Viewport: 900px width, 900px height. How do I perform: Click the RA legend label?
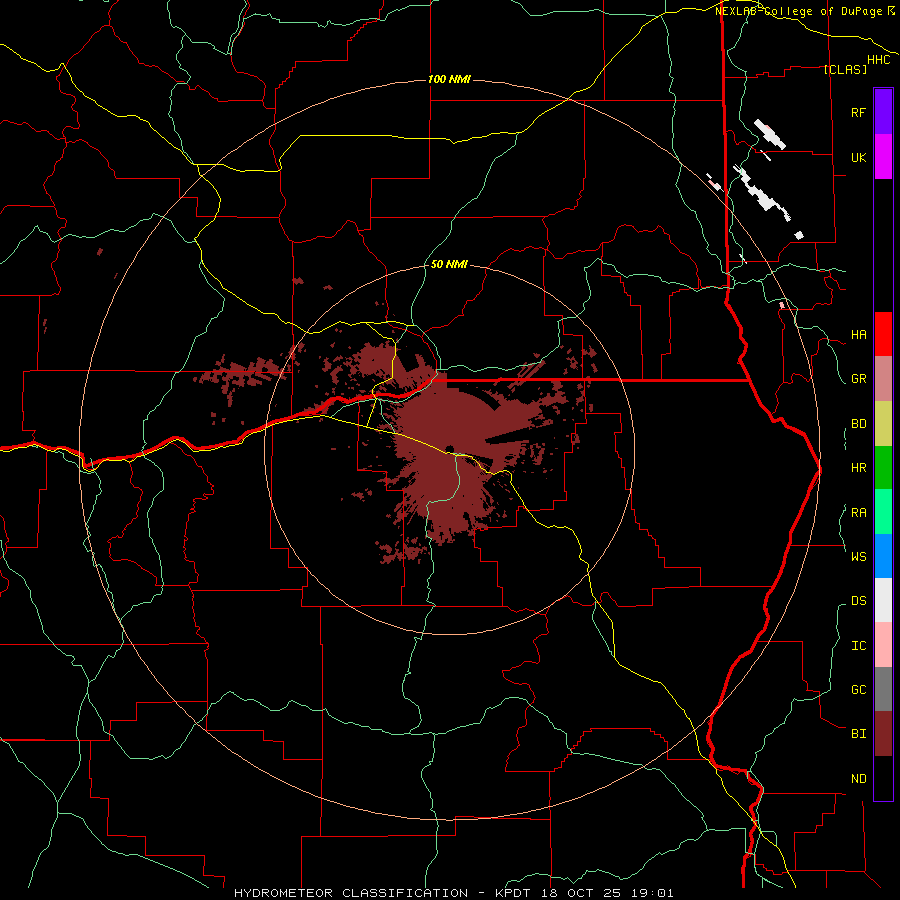858,513
